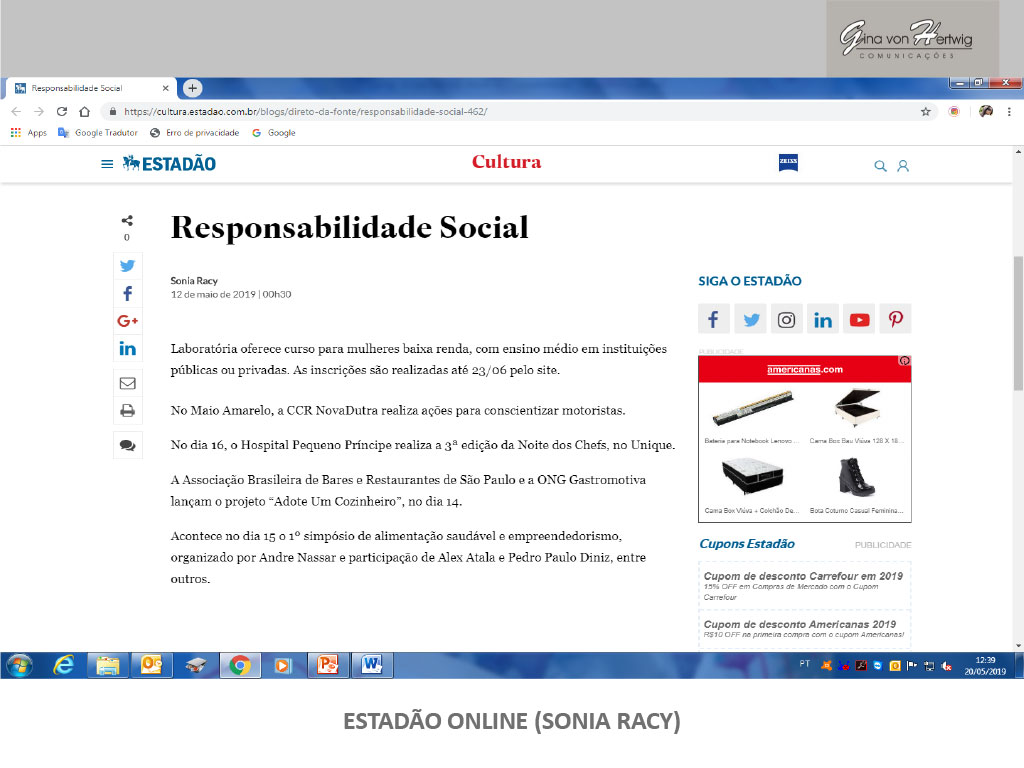
Task: Click the Bateria para Notebook Lenovo product
Action: click(752, 415)
